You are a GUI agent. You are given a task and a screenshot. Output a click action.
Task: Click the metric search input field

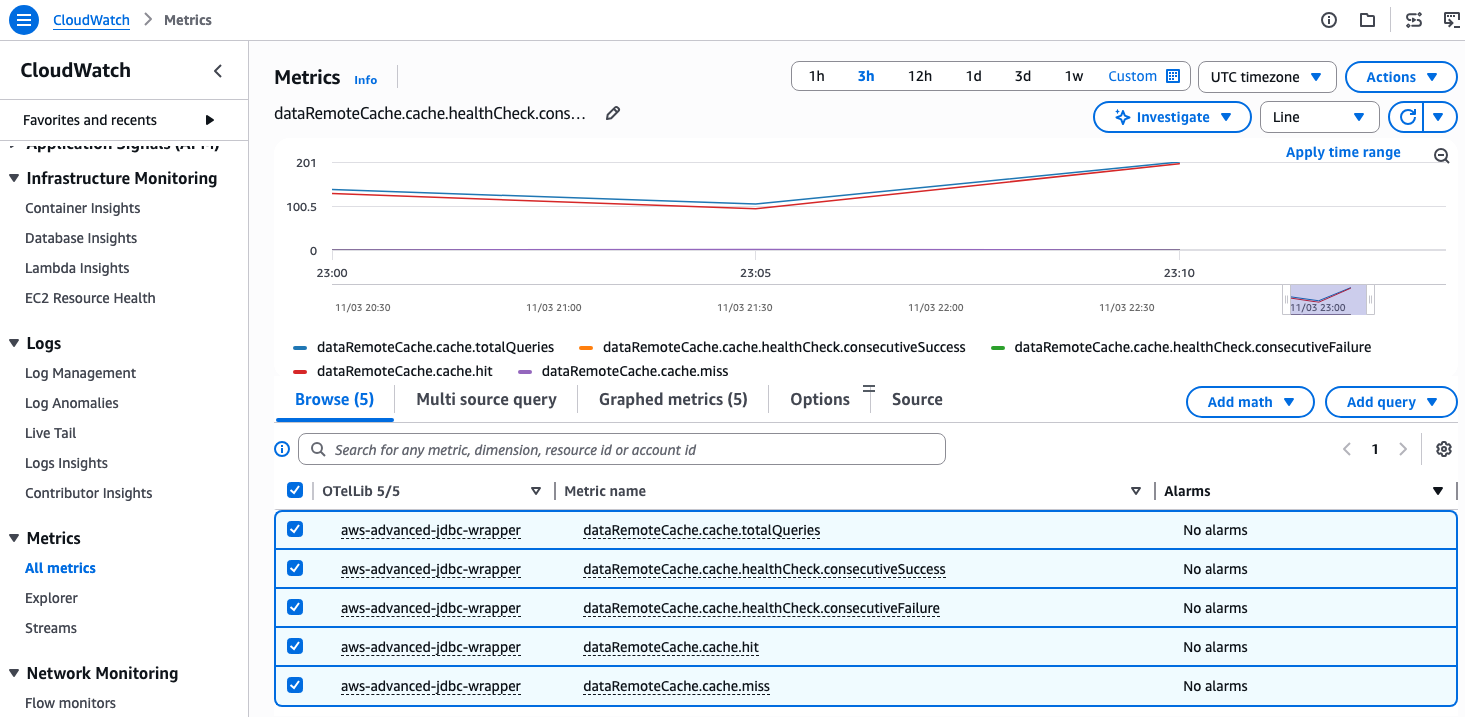[x=622, y=449]
